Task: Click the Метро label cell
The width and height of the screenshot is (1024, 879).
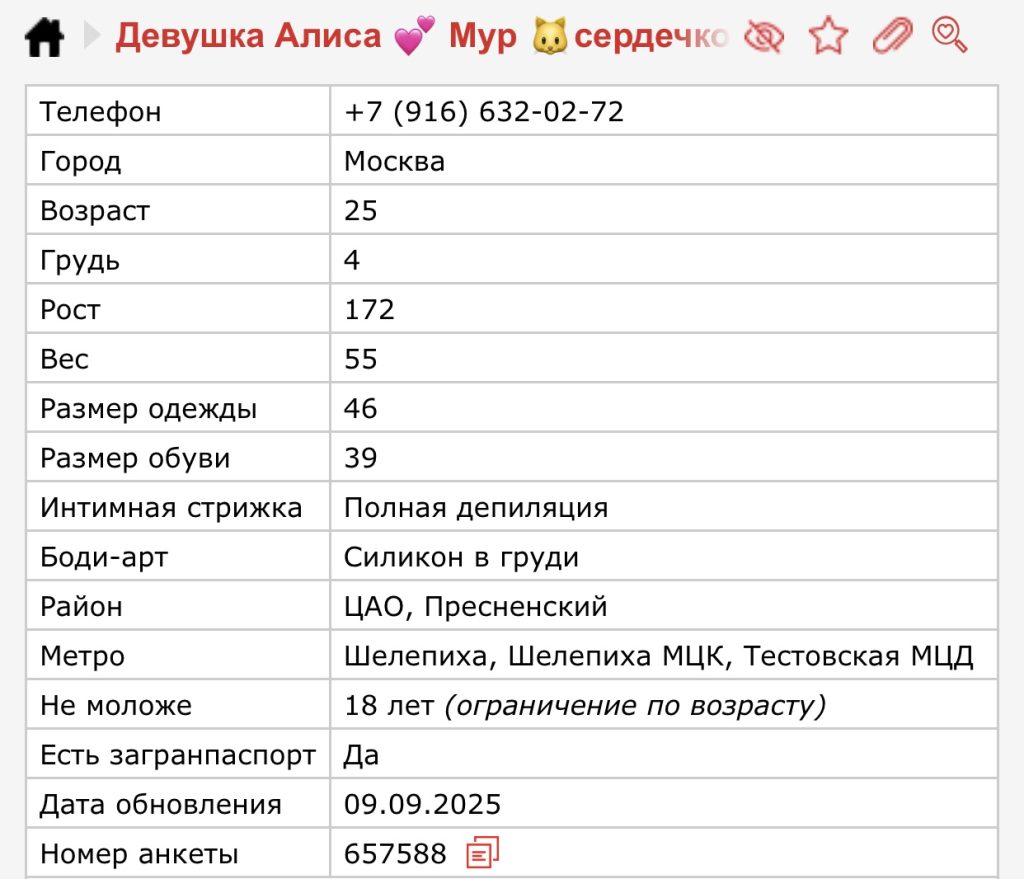Action: tap(82, 657)
